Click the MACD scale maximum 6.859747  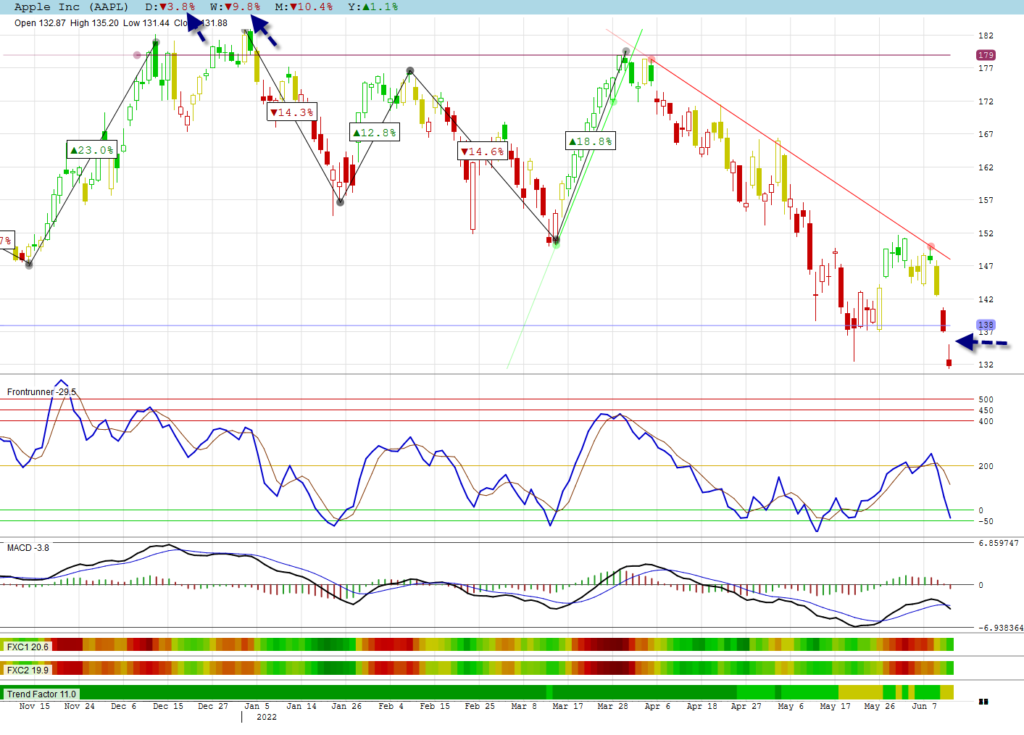point(998,543)
